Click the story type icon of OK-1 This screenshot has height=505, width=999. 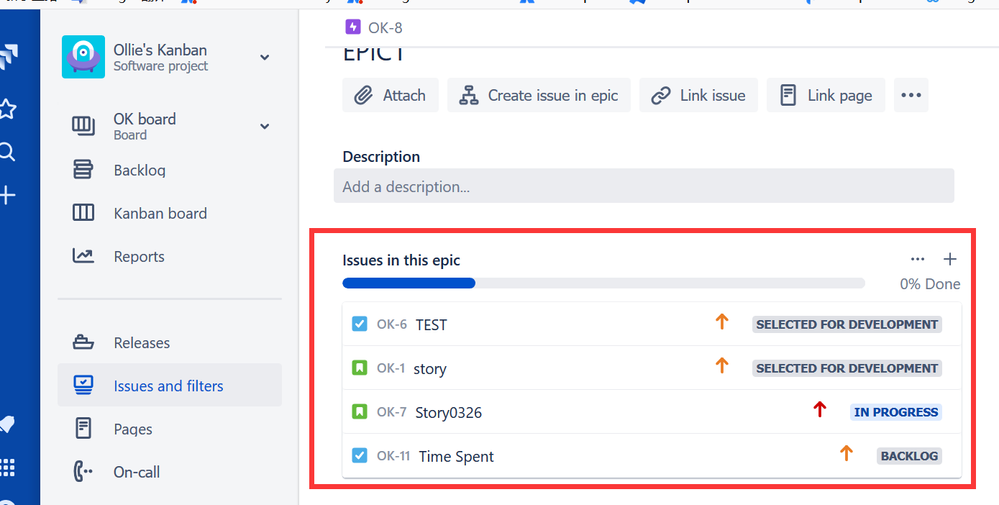pyautogui.click(x=359, y=368)
